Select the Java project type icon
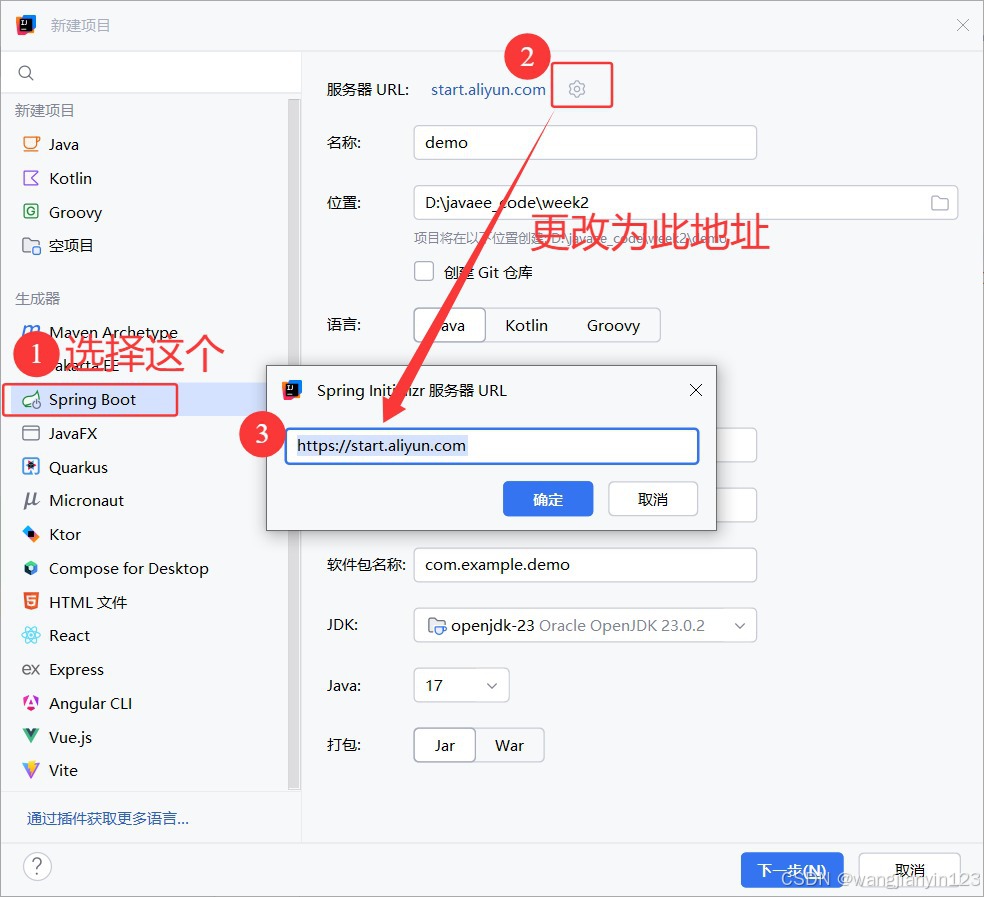 click(31, 144)
